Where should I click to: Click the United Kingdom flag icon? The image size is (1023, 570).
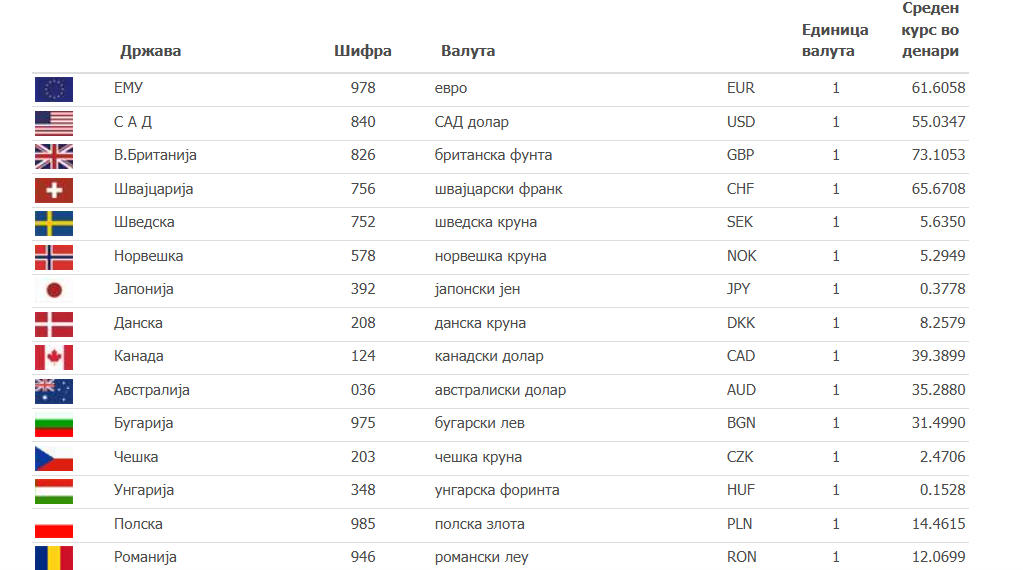tap(54, 156)
